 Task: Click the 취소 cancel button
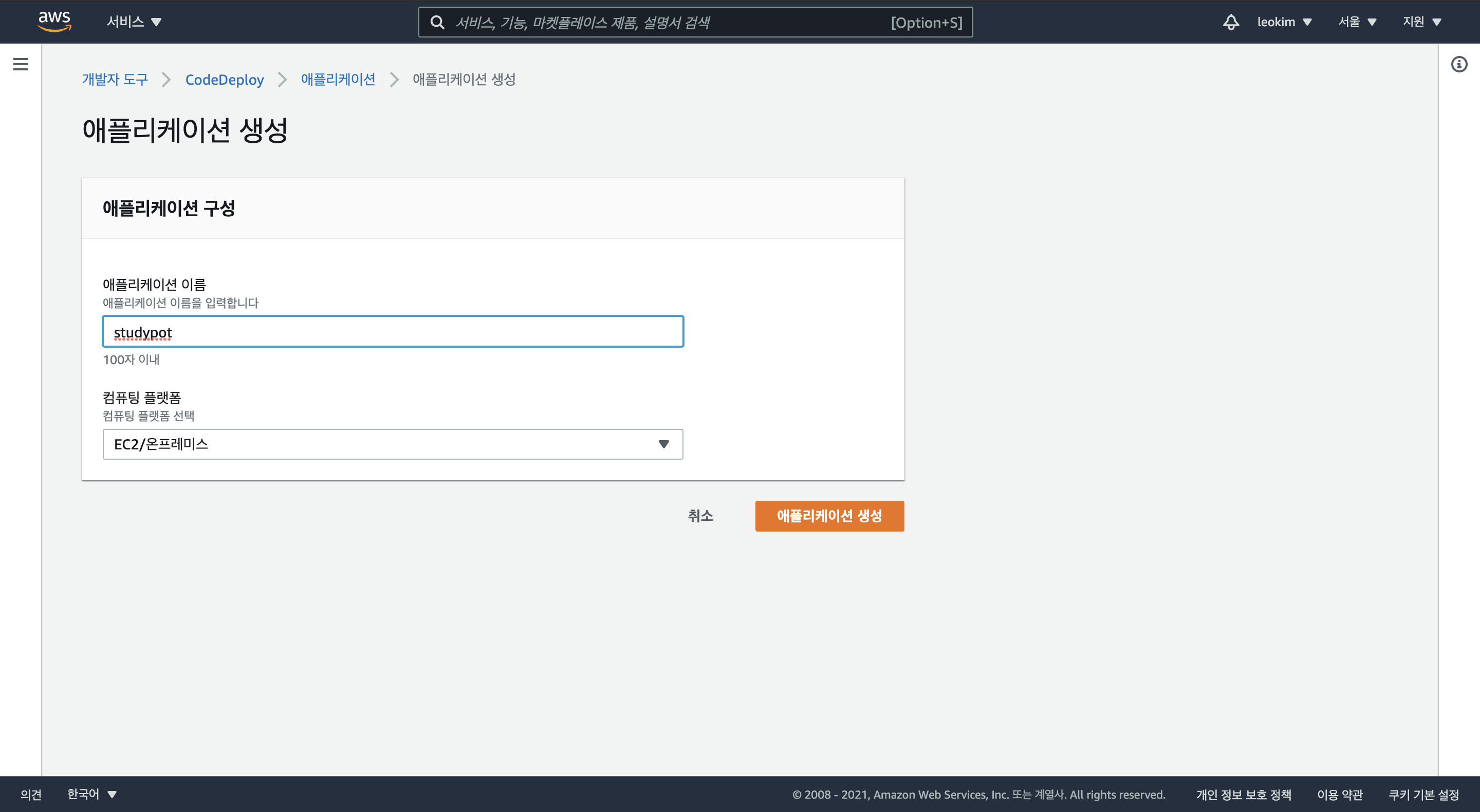pos(700,516)
